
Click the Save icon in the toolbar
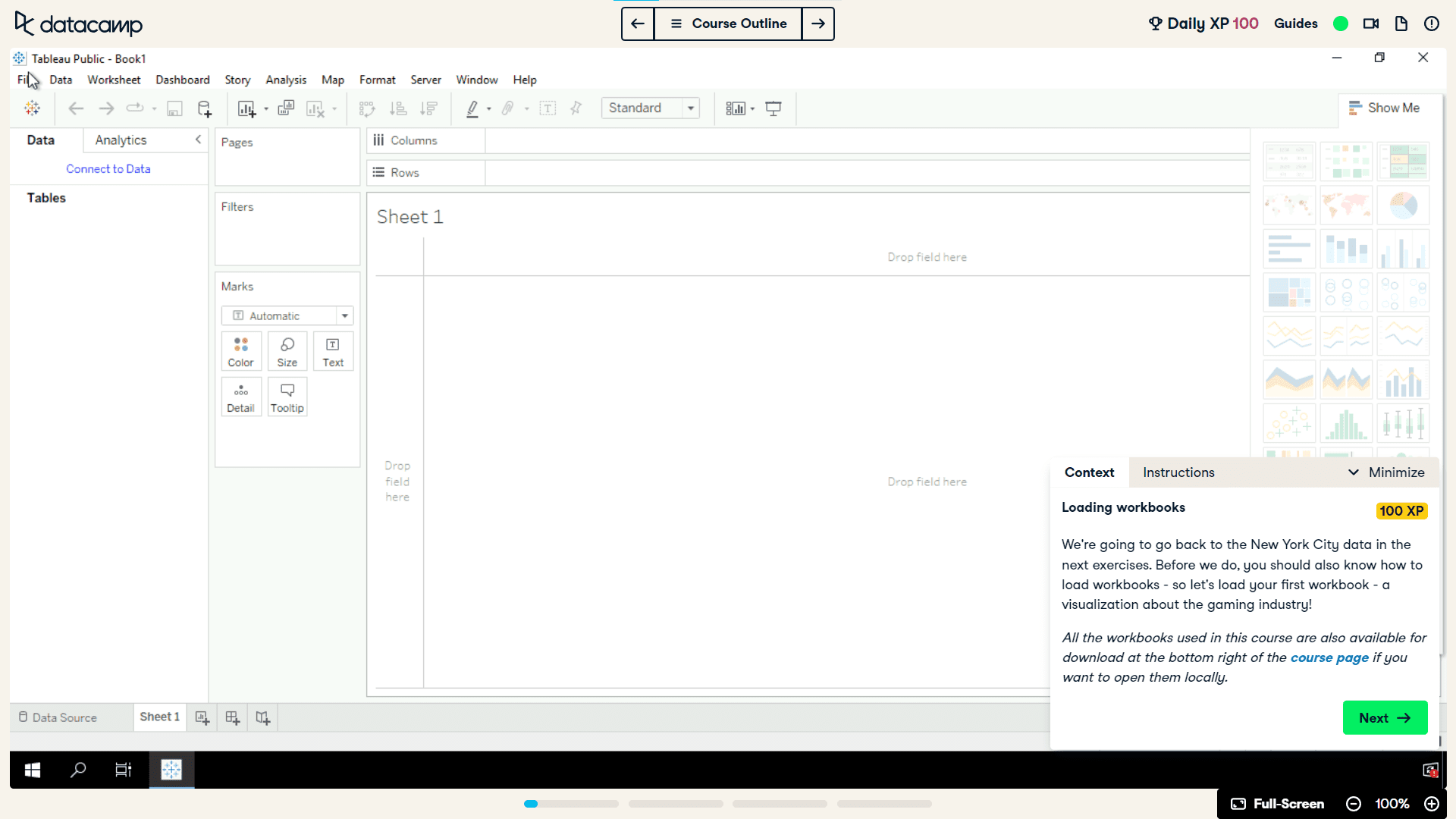pyautogui.click(x=174, y=108)
